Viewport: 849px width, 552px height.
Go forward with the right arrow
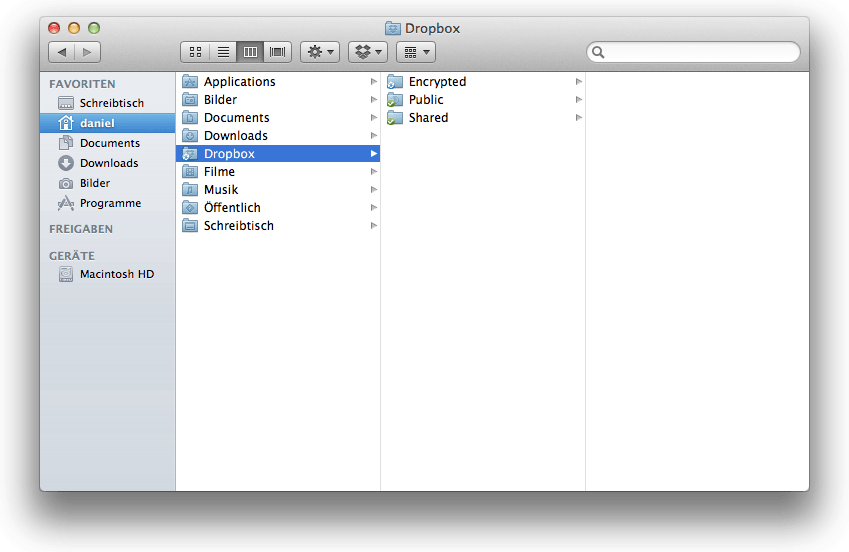click(87, 52)
